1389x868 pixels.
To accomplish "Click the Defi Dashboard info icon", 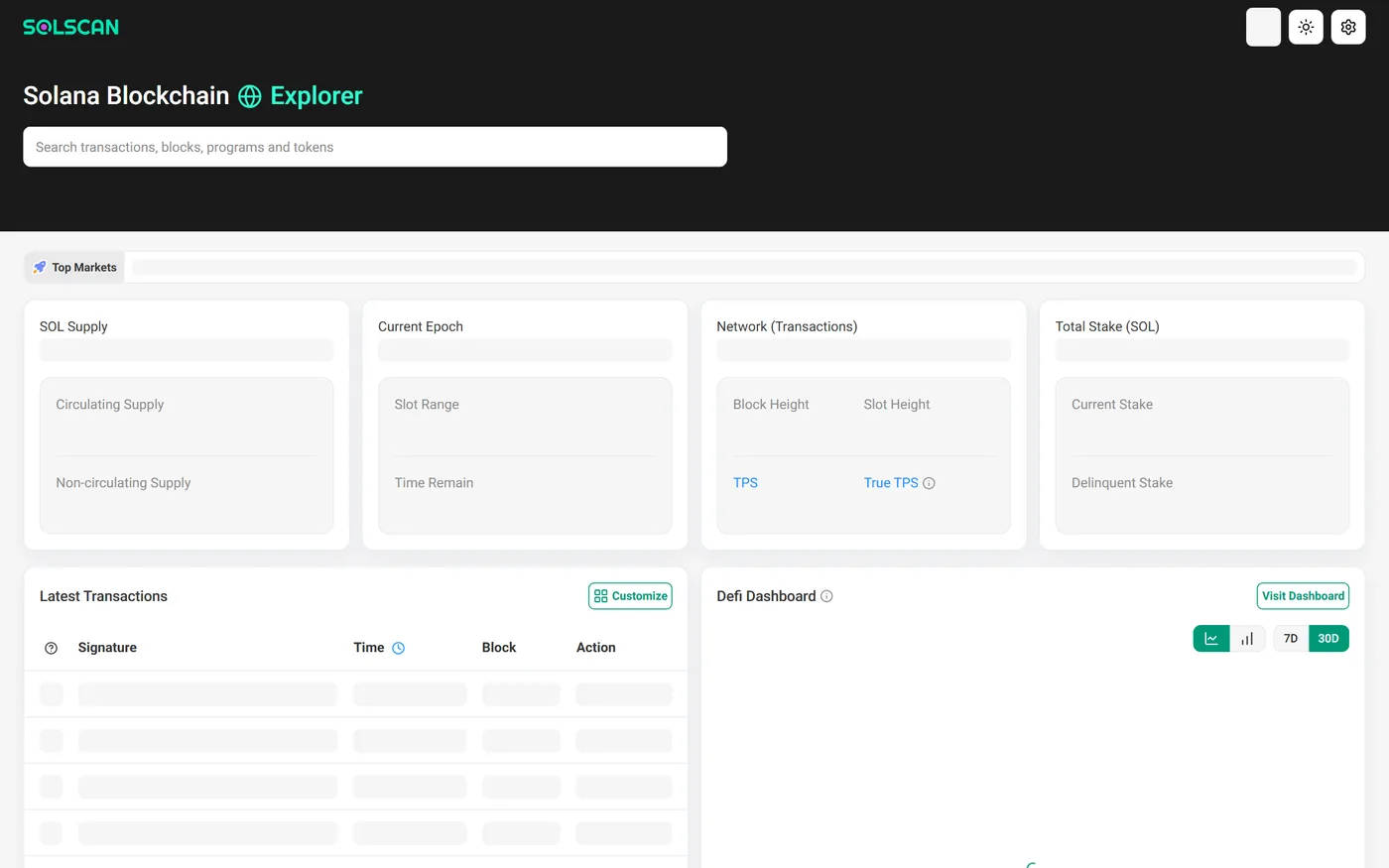I will click(826, 596).
